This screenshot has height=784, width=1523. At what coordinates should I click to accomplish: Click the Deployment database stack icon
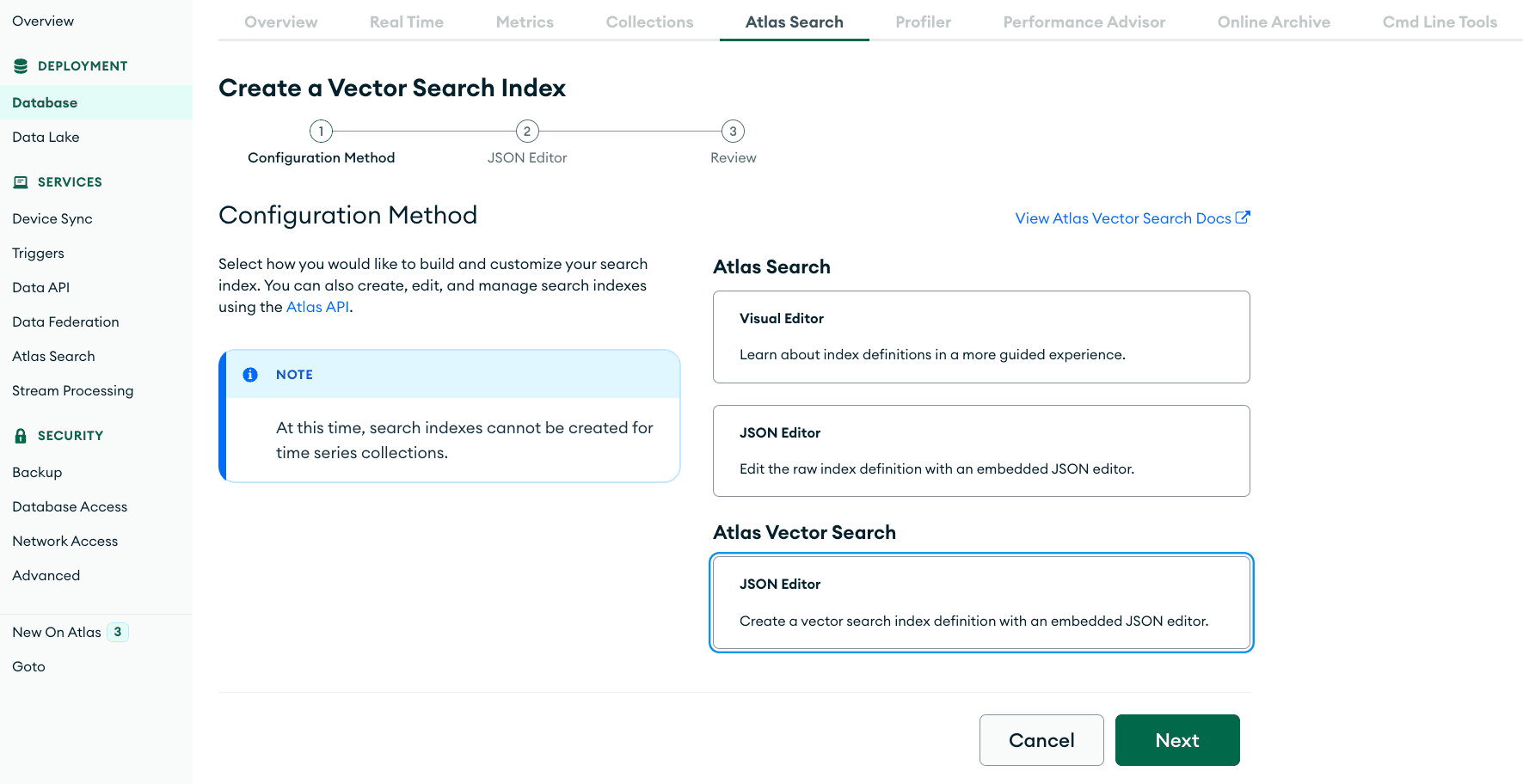(x=21, y=66)
